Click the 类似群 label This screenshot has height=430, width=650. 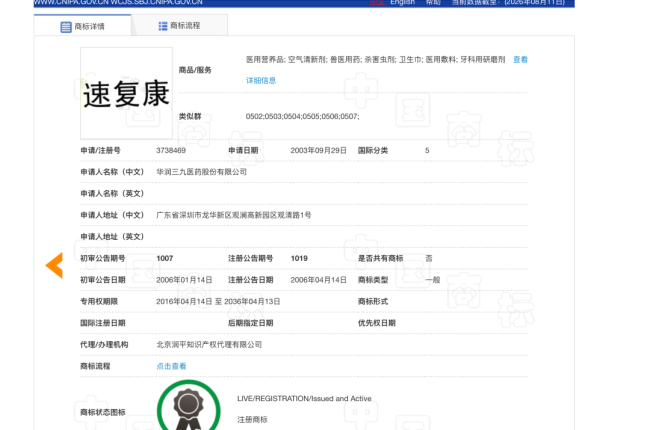[x=190, y=117]
